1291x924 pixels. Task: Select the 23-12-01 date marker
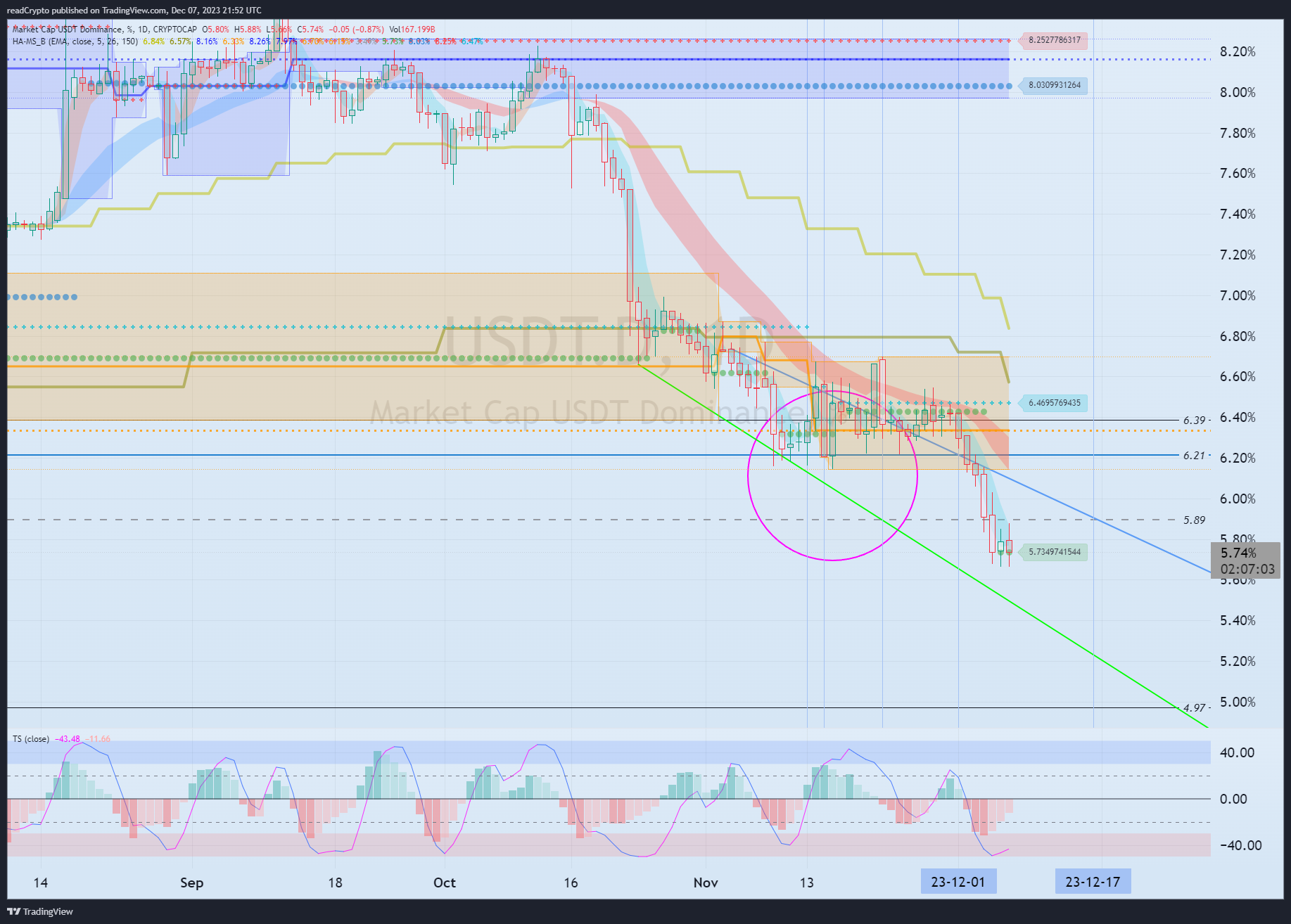pos(958,882)
